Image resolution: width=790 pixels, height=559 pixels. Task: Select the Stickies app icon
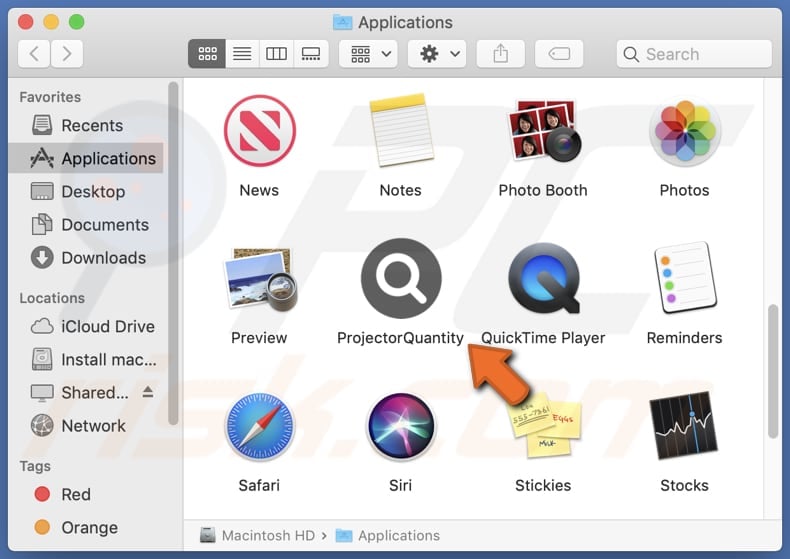(x=543, y=426)
